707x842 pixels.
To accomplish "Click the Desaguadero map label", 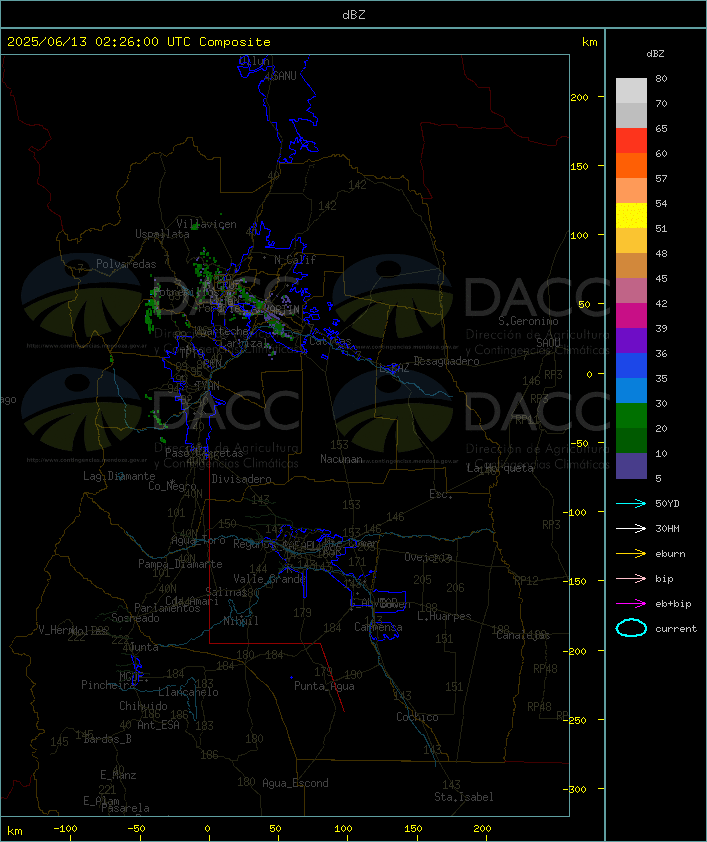I will tap(446, 361).
